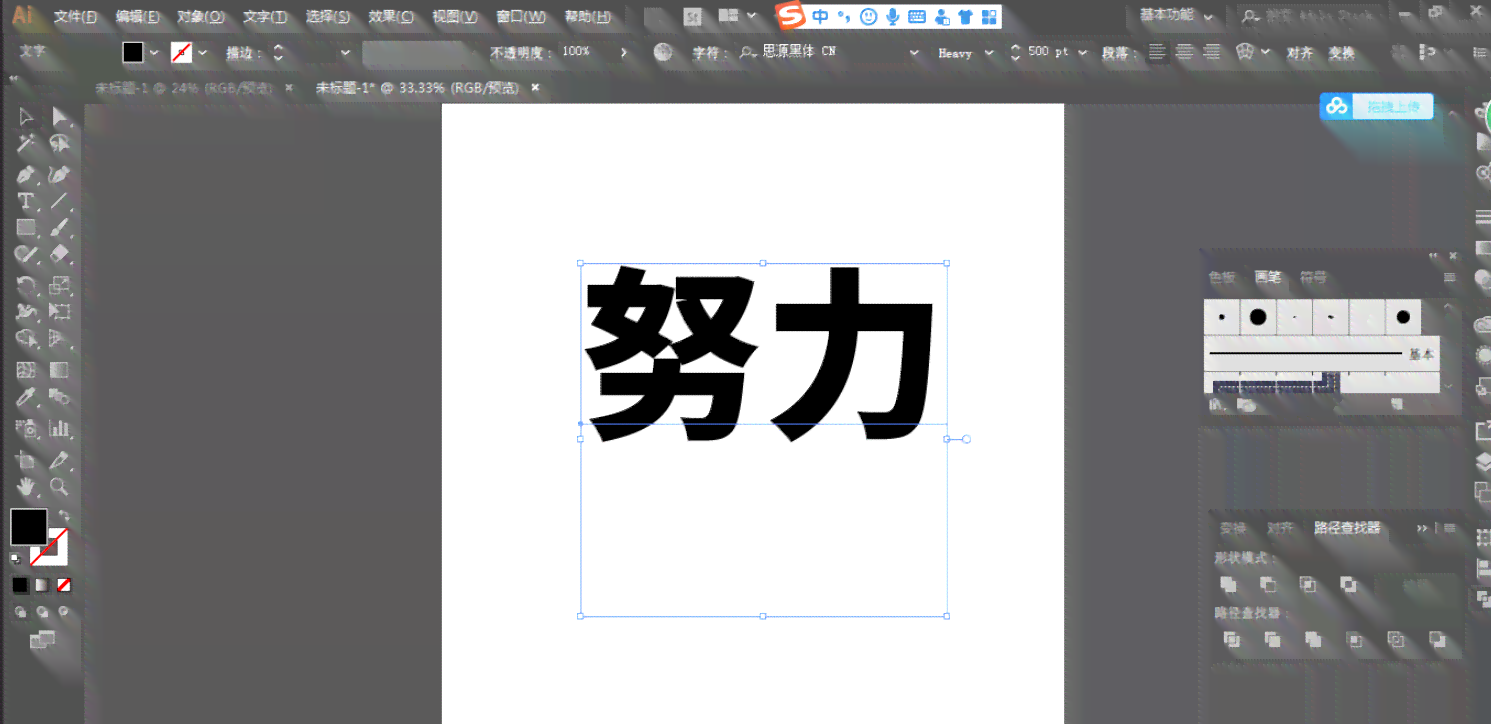Select the Direct Selection tool

[x=61, y=118]
